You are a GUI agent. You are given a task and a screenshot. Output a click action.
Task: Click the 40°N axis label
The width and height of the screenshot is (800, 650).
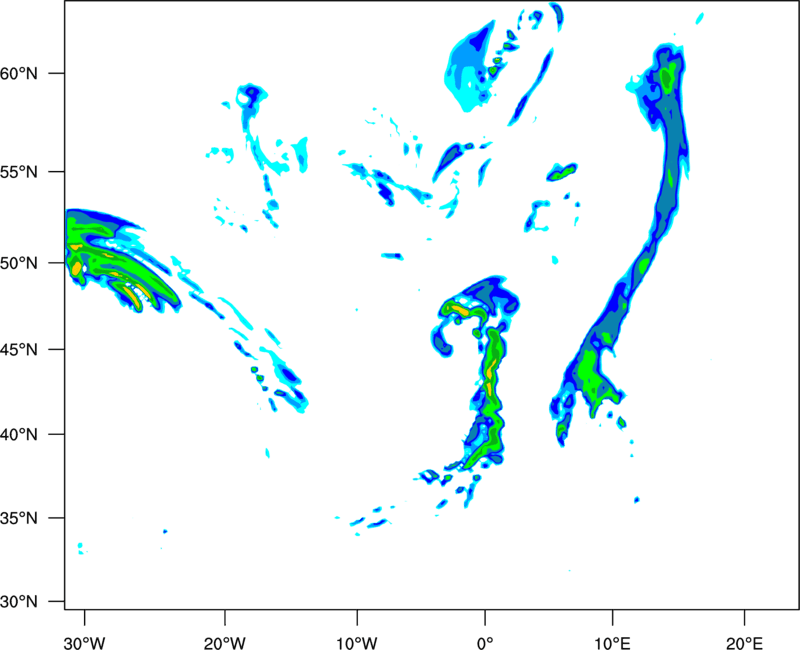pyautogui.click(x=19, y=435)
